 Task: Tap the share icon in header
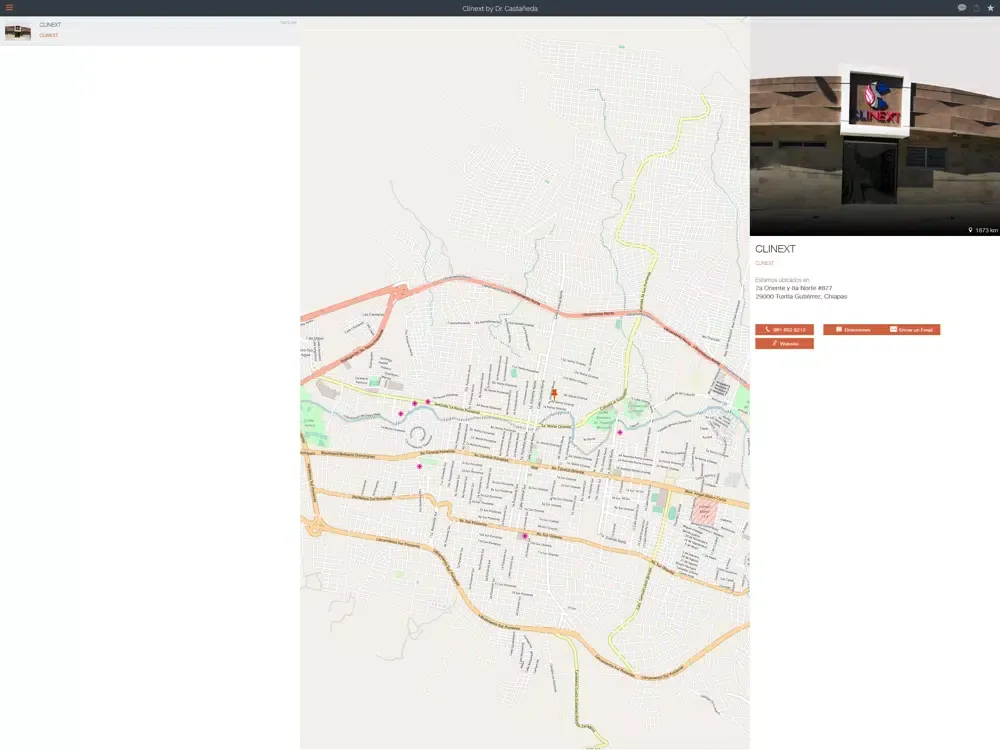click(976, 8)
